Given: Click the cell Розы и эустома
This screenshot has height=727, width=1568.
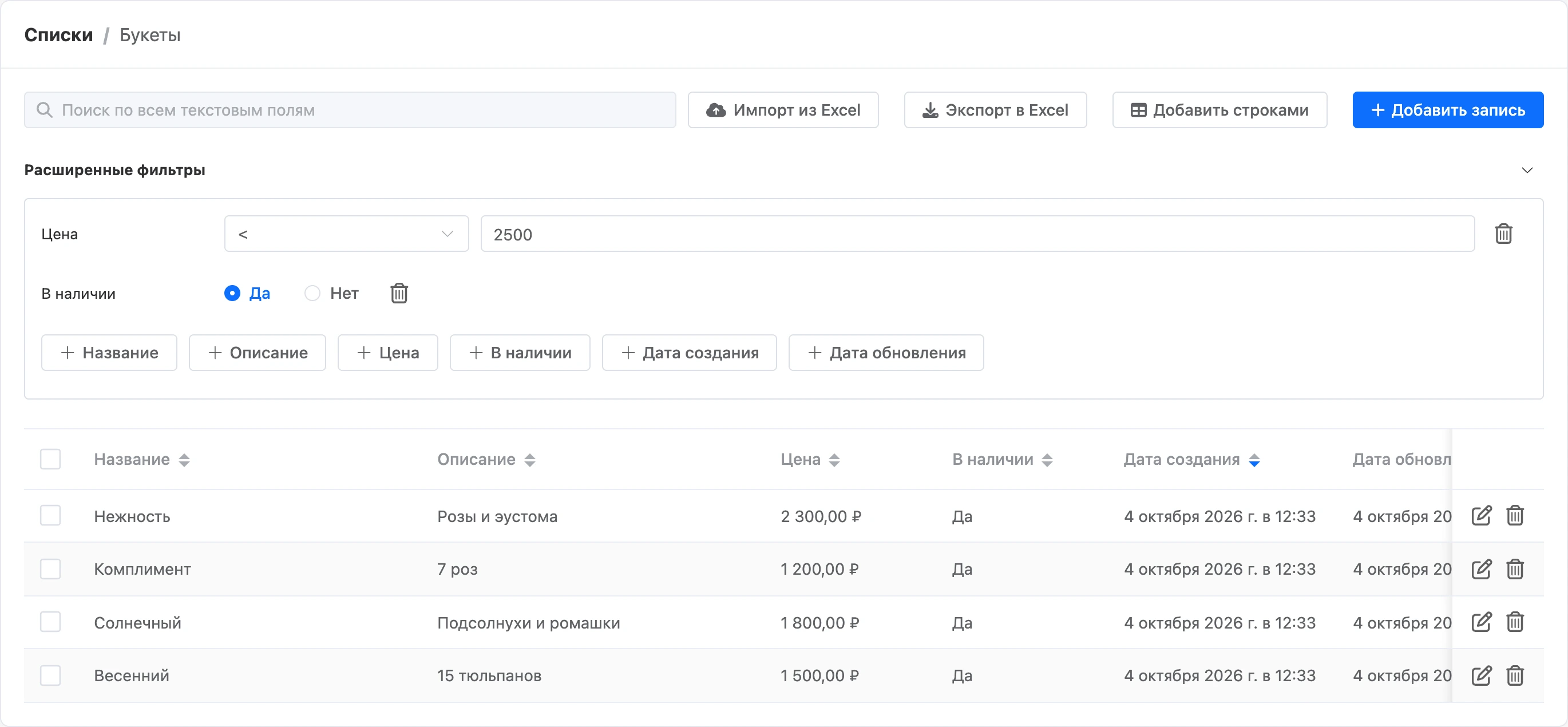Looking at the screenshot, I should pos(497,516).
